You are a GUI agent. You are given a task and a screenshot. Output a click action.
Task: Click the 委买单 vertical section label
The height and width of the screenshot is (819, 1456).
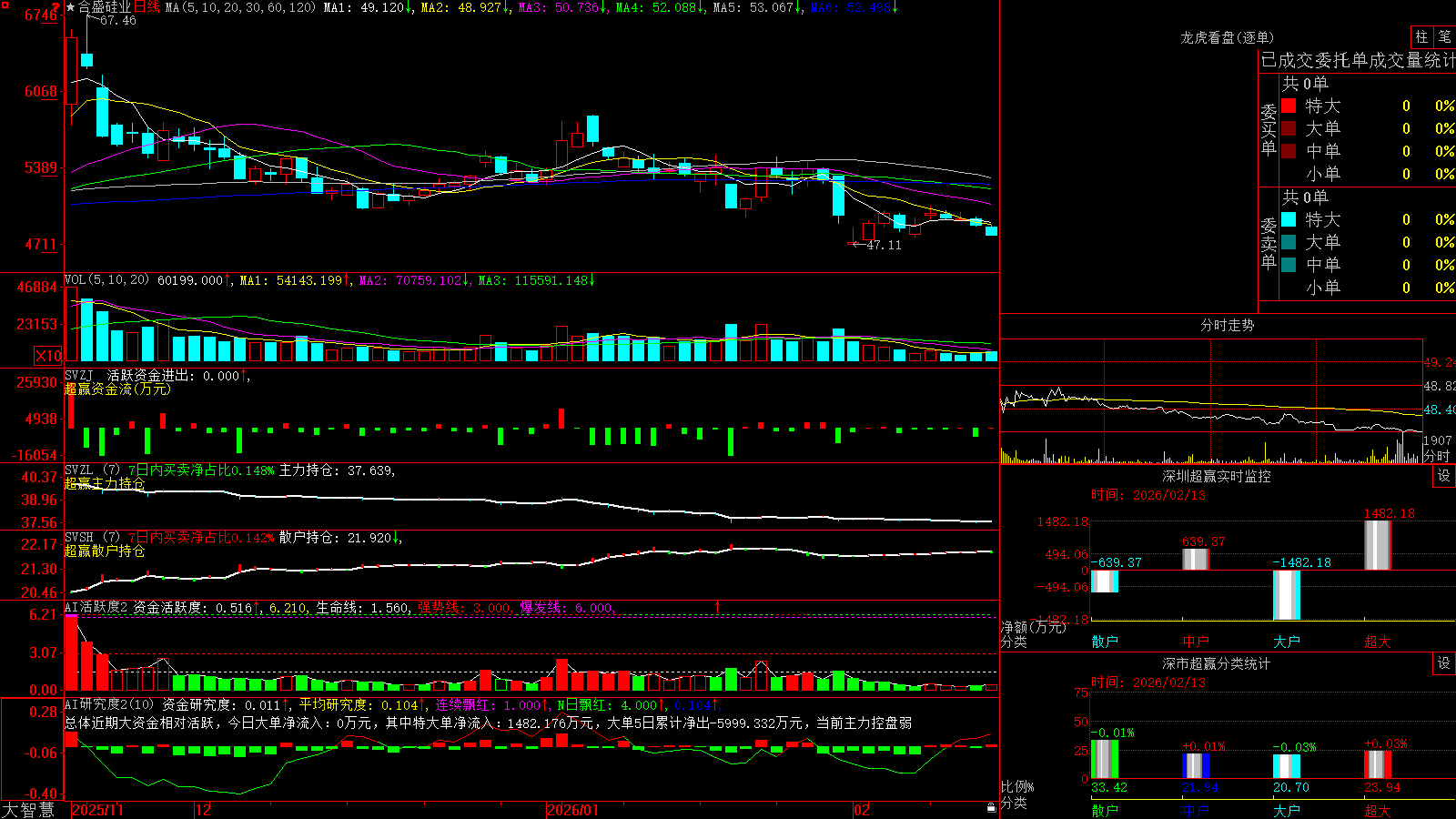click(x=1269, y=130)
